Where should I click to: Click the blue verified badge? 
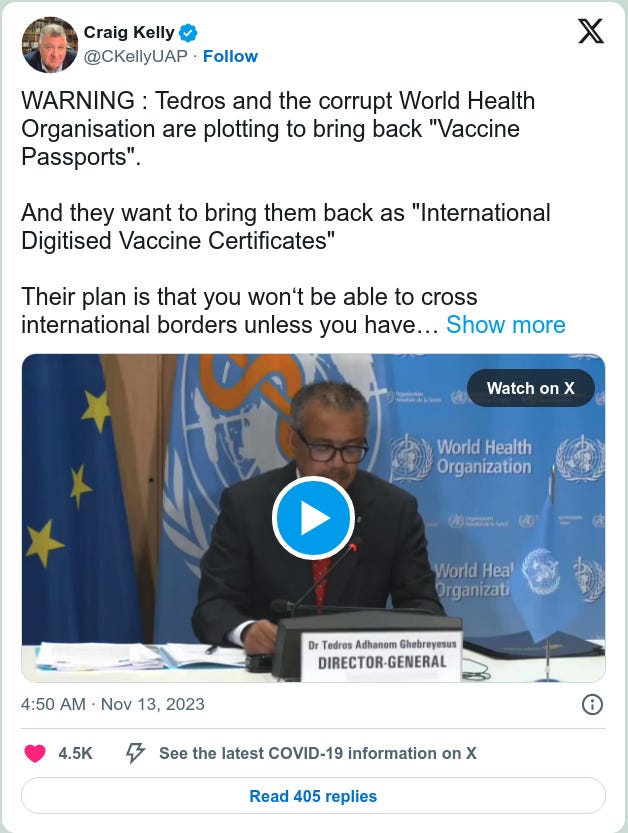pyautogui.click(x=188, y=33)
